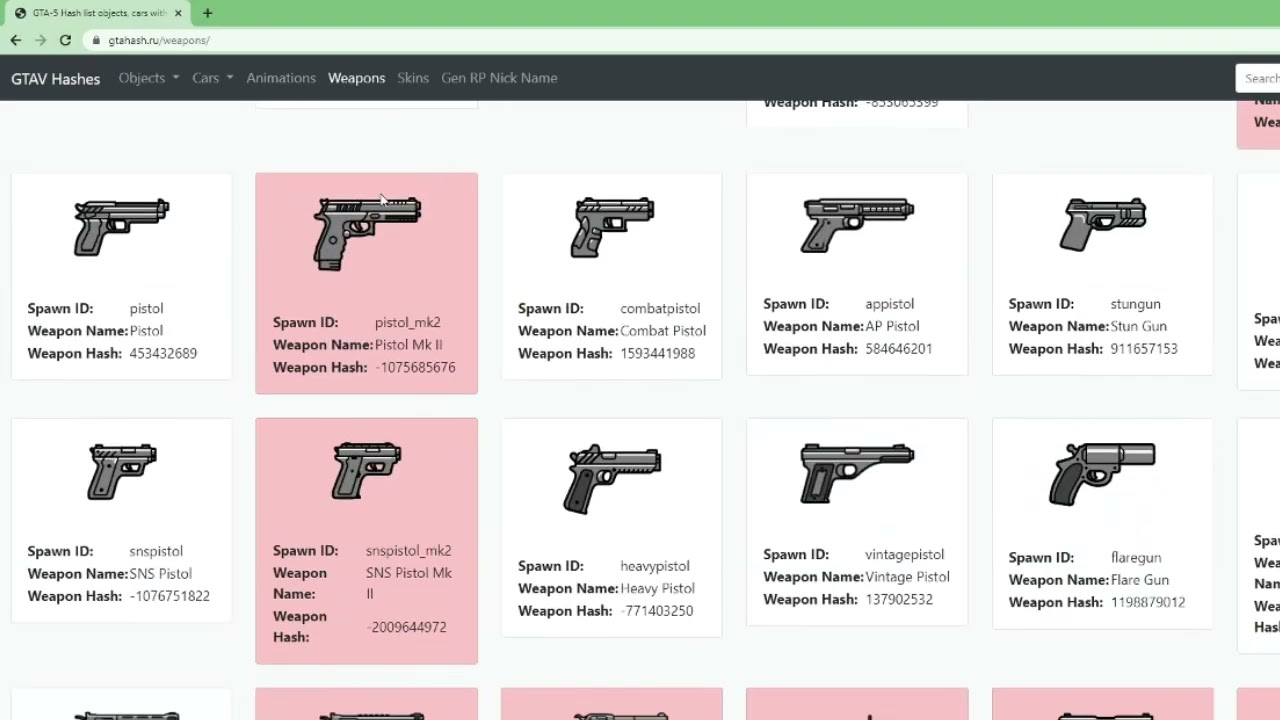The image size is (1280, 720).
Task: Click weapon name text Heavy Pistol
Action: click(657, 589)
